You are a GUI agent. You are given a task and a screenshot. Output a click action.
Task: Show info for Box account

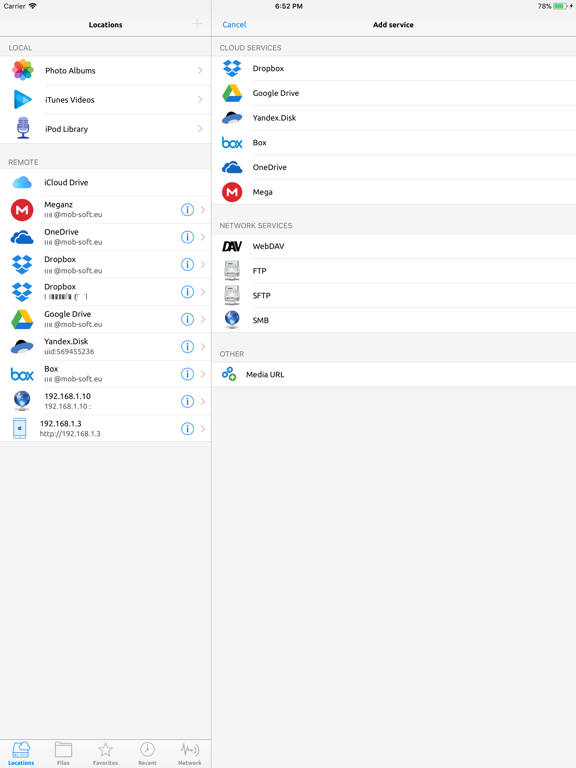pos(187,374)
